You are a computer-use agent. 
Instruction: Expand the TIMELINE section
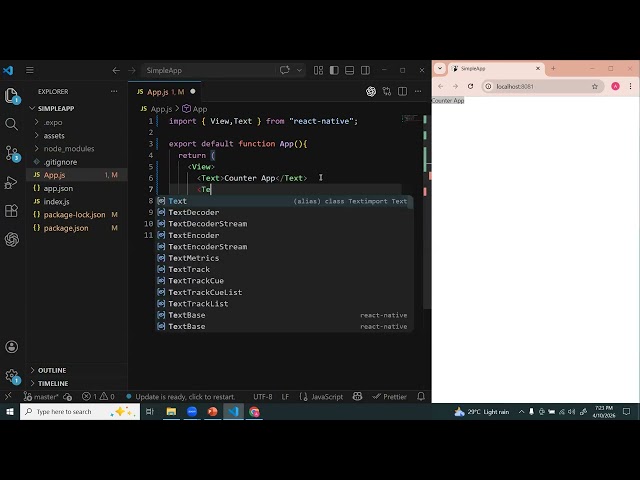click(77, 383)
